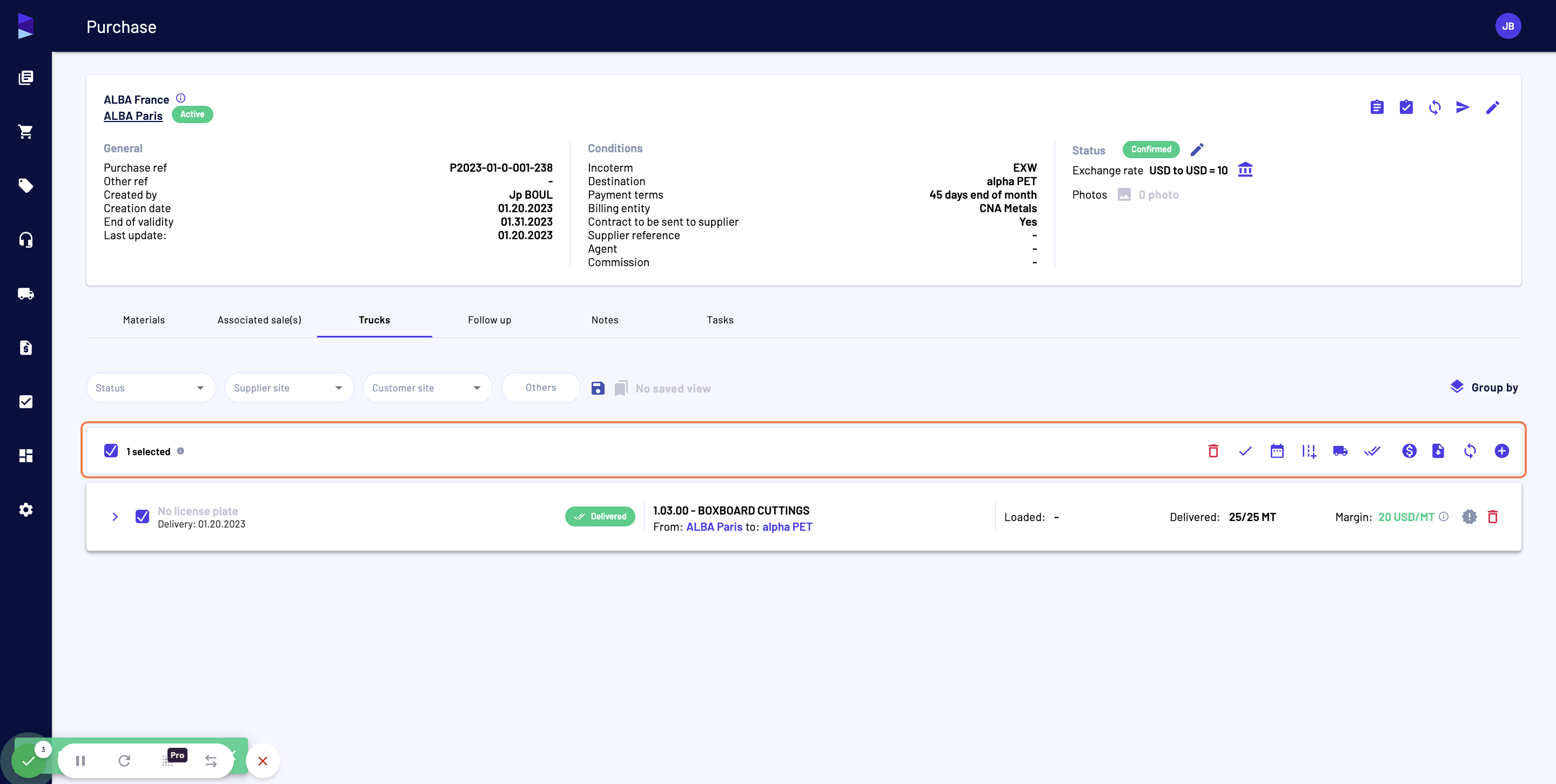Open the Customer site filter dropdown
The height and width of the screenshot is (784, 1556).
tap(428, 388)
